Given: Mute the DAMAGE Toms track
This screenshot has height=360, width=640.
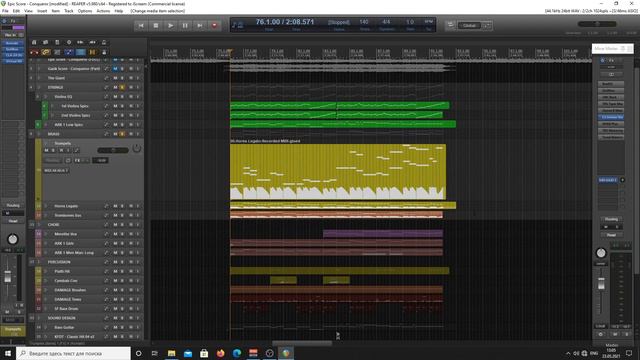Looking at the screenshot, I should tap(115, 299).
